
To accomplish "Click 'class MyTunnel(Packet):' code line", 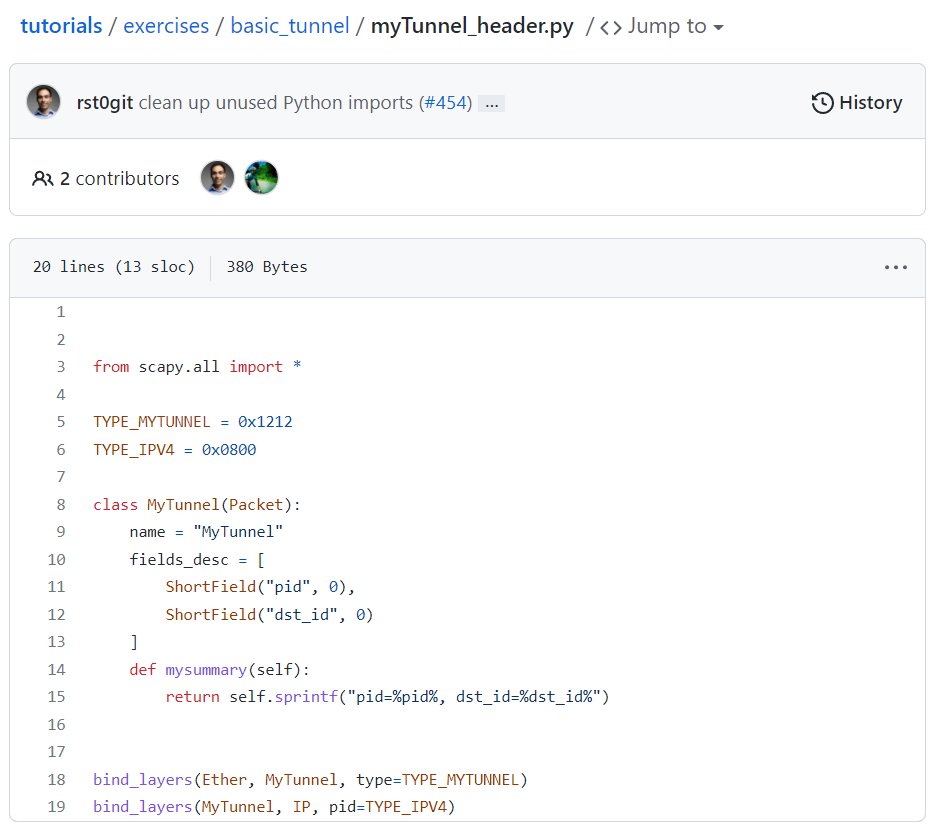I will [197, 505].
